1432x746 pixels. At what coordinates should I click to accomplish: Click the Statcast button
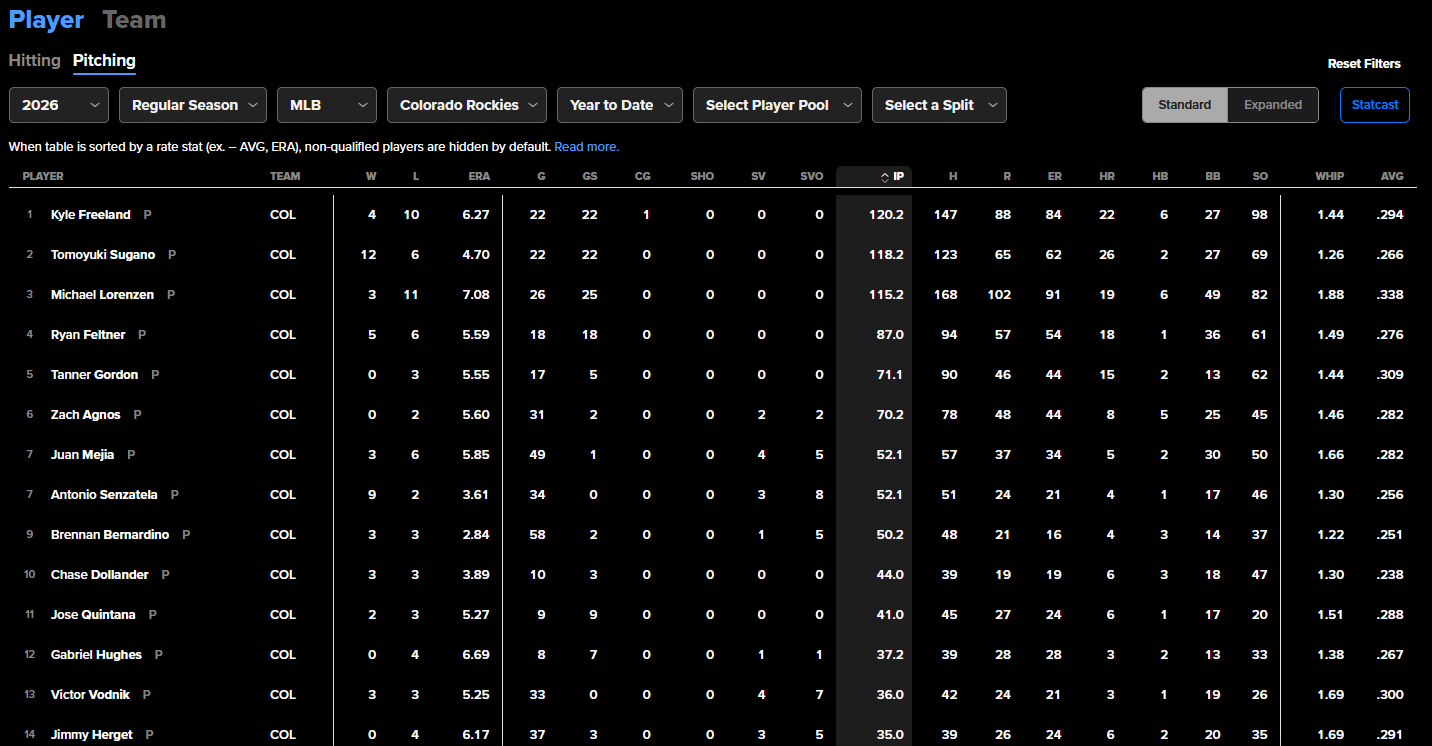(x=1375, y=105)
